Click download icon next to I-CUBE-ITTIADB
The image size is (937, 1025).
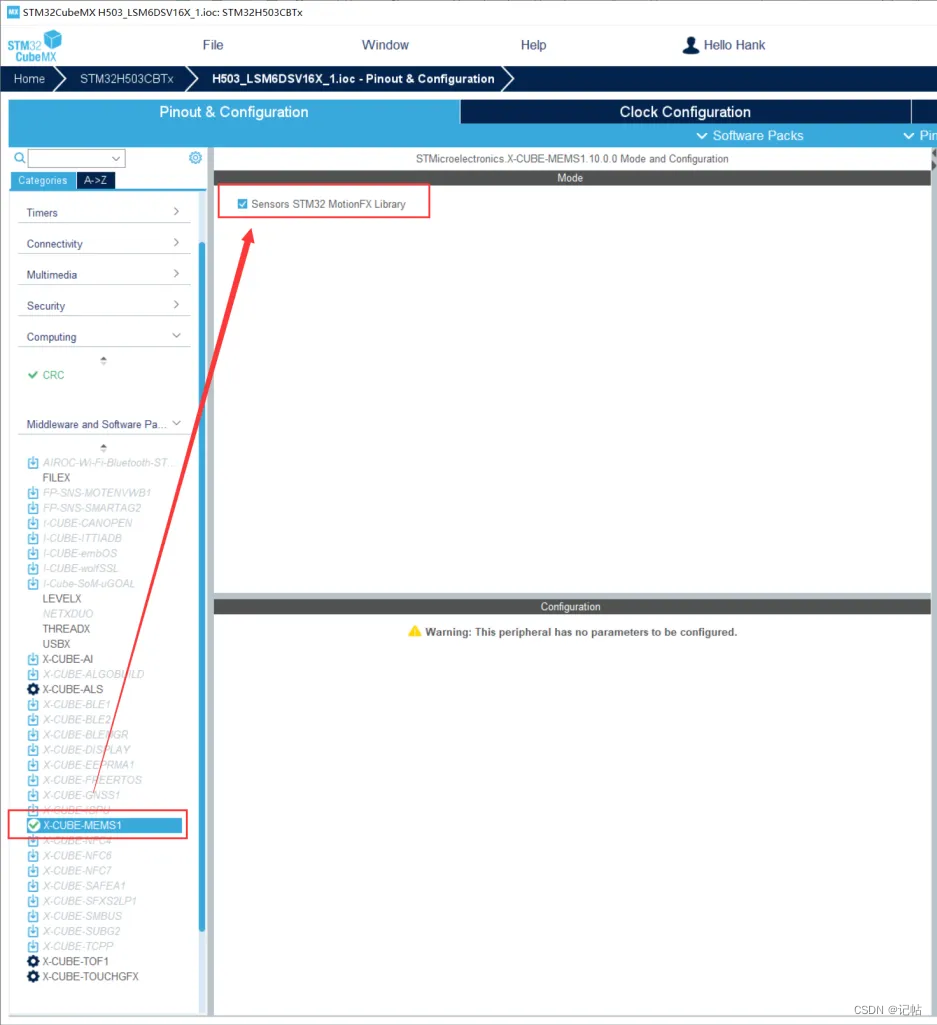point(33,538)
